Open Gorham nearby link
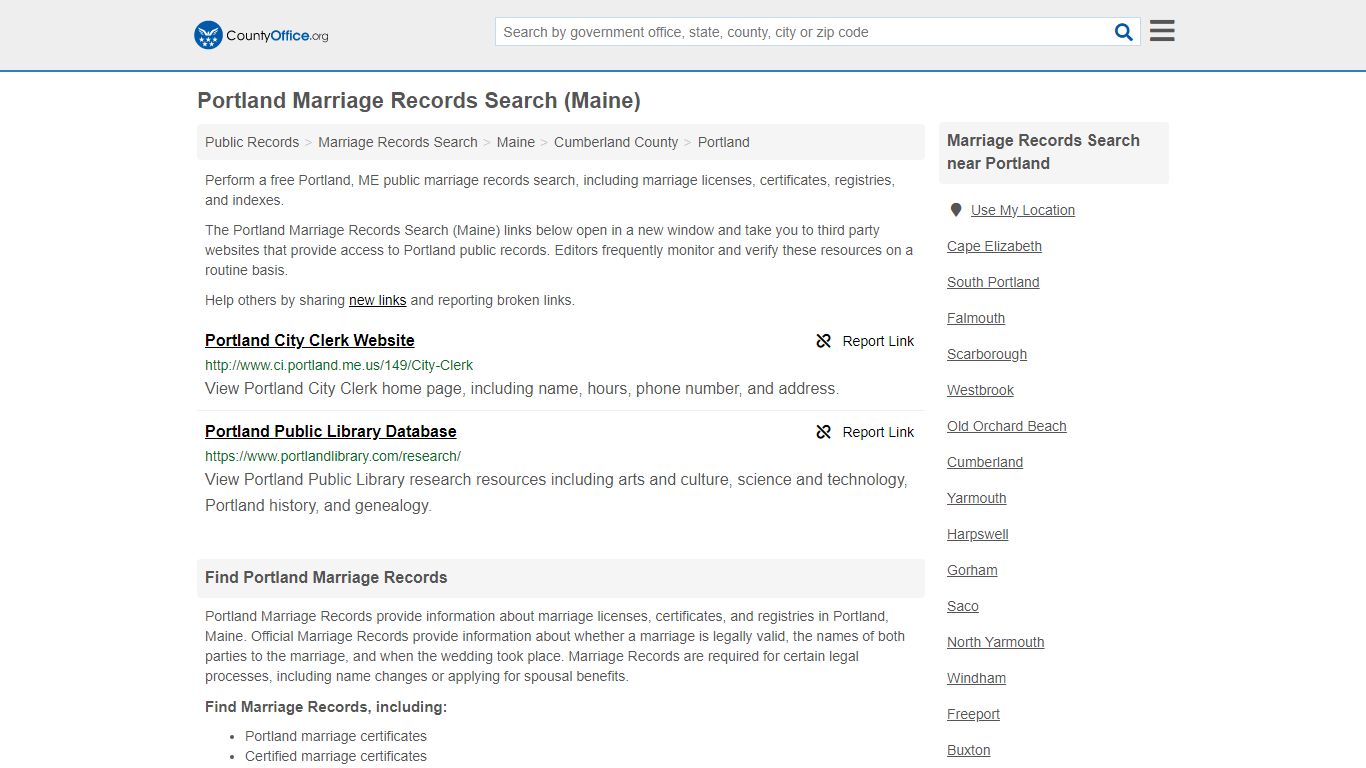The height and width of the screenshot is (768, 1366). pos(972,570)
